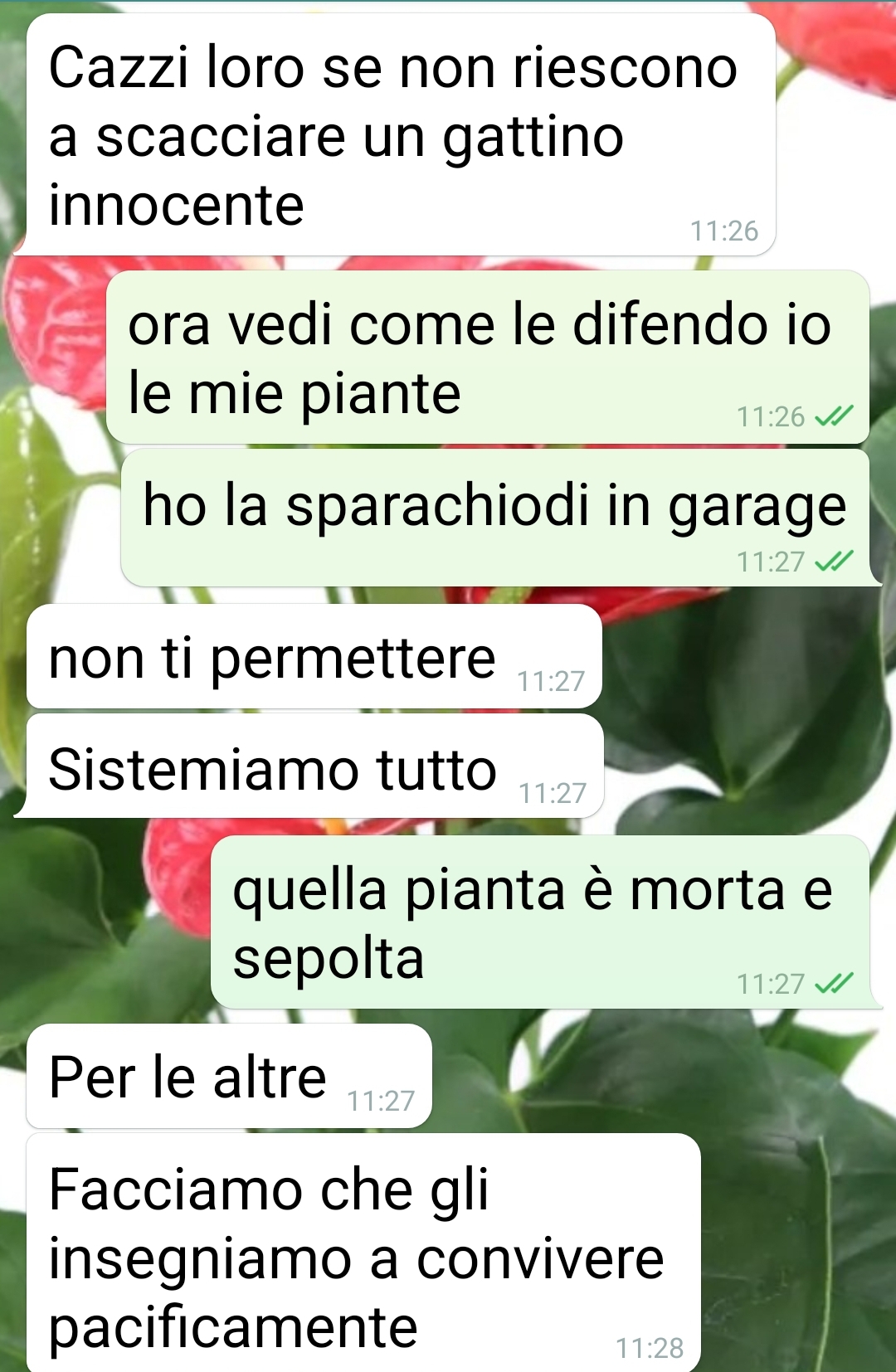
Task: Select the 'ora vedi come le difendo' bubble
Action: click(488, 357)
